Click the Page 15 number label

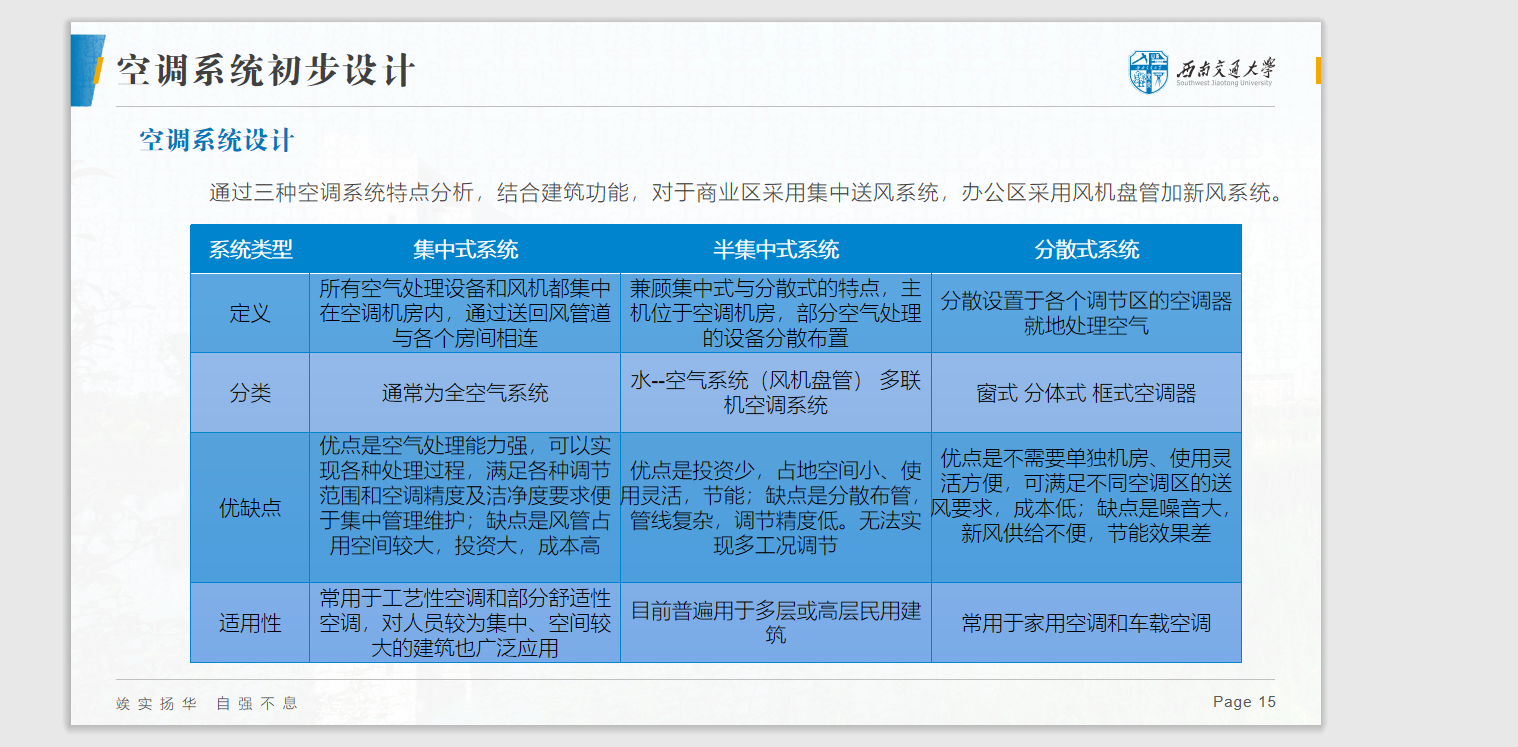click(x=1244, y=702)
